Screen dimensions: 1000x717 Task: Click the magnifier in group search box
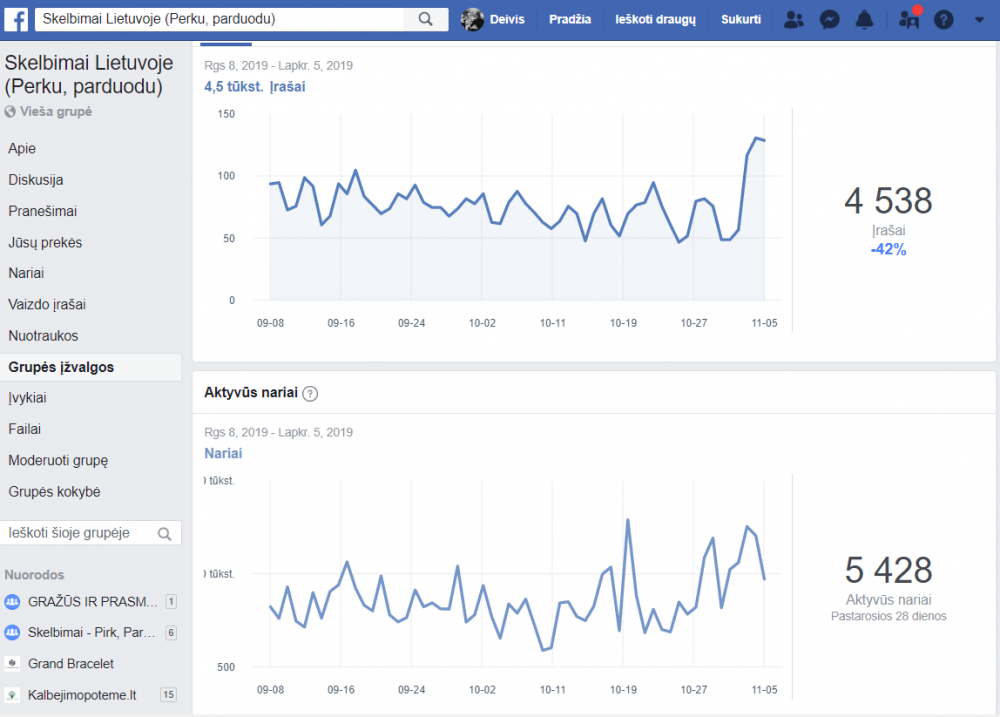point(165,534)
